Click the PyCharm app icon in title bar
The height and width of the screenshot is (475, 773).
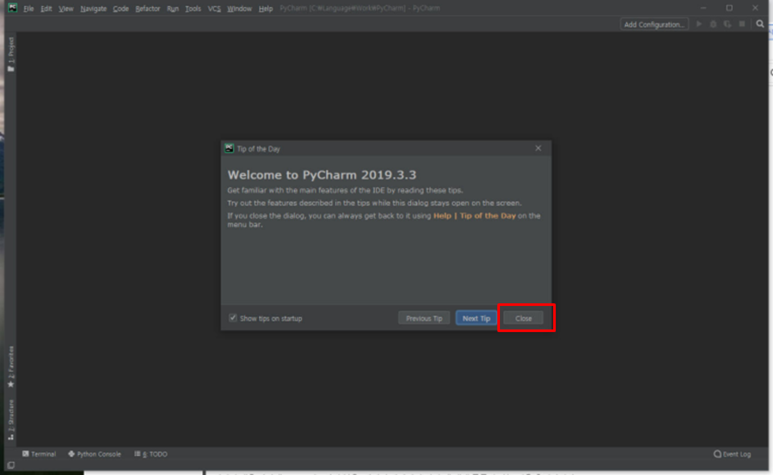[x=12, y=8]
